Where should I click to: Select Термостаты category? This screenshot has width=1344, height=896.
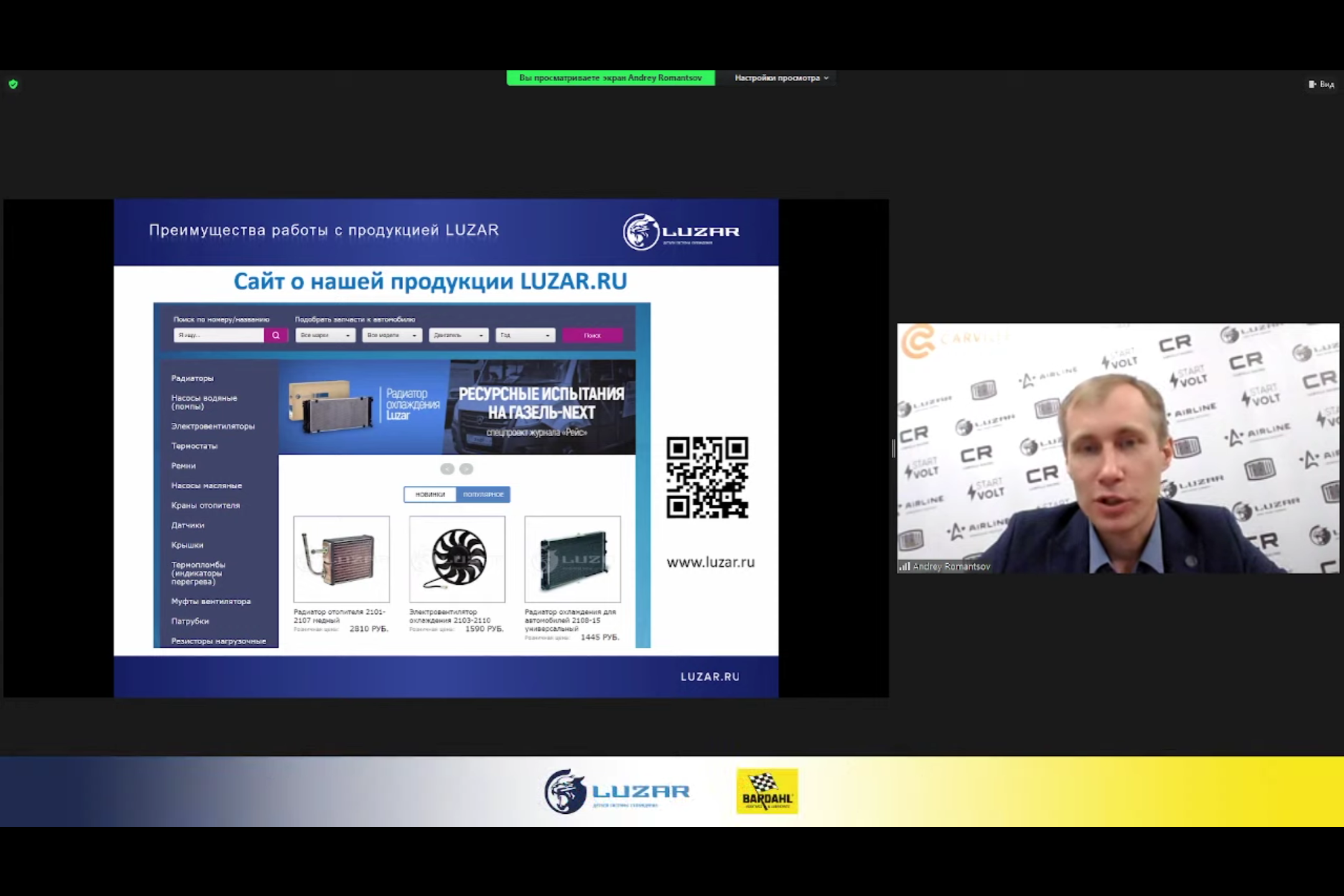click(194, 446)
